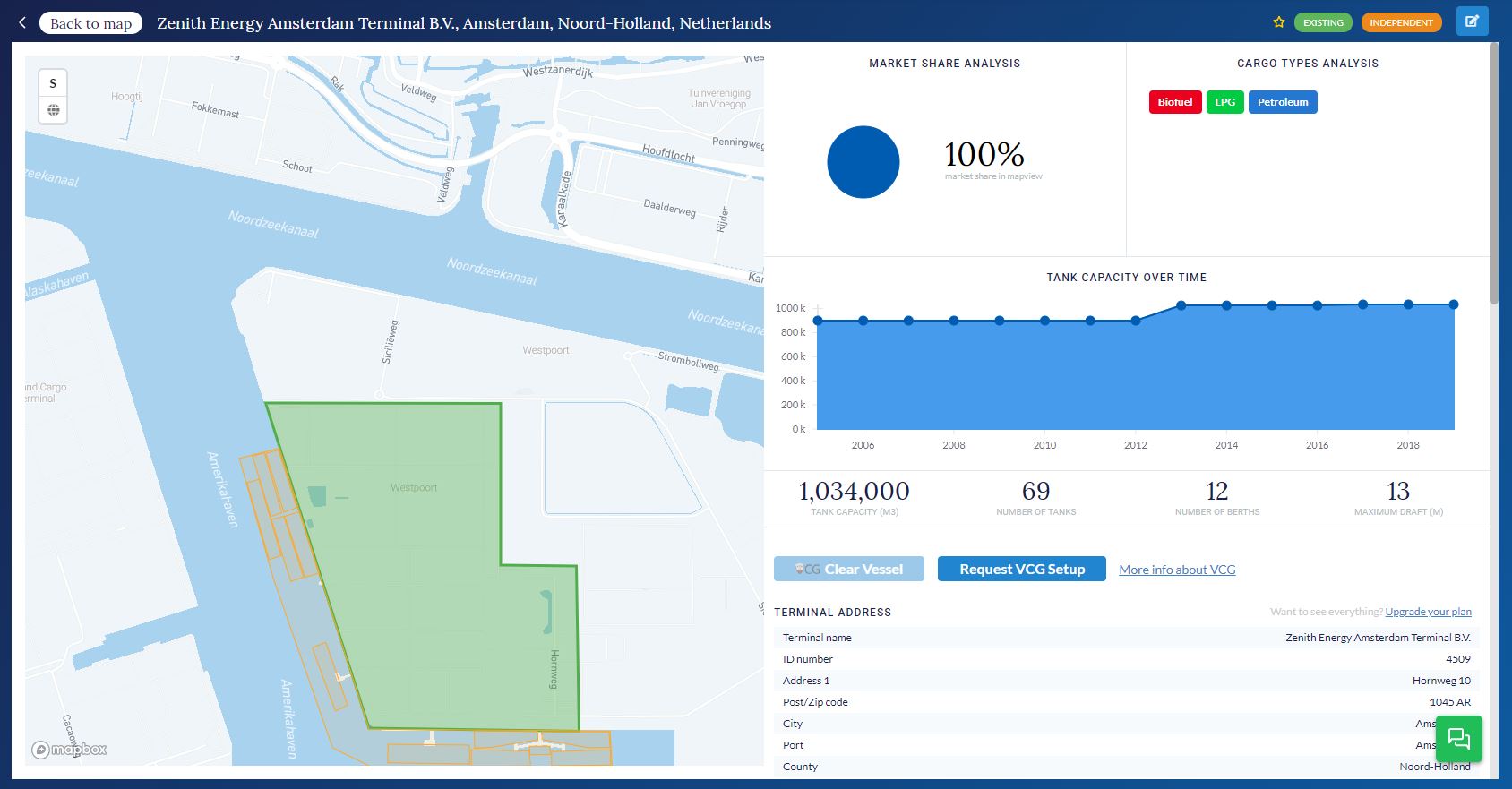Click the INDEPENDENT badge
The image size is (1512, 789).
(x=1401, y=22)
